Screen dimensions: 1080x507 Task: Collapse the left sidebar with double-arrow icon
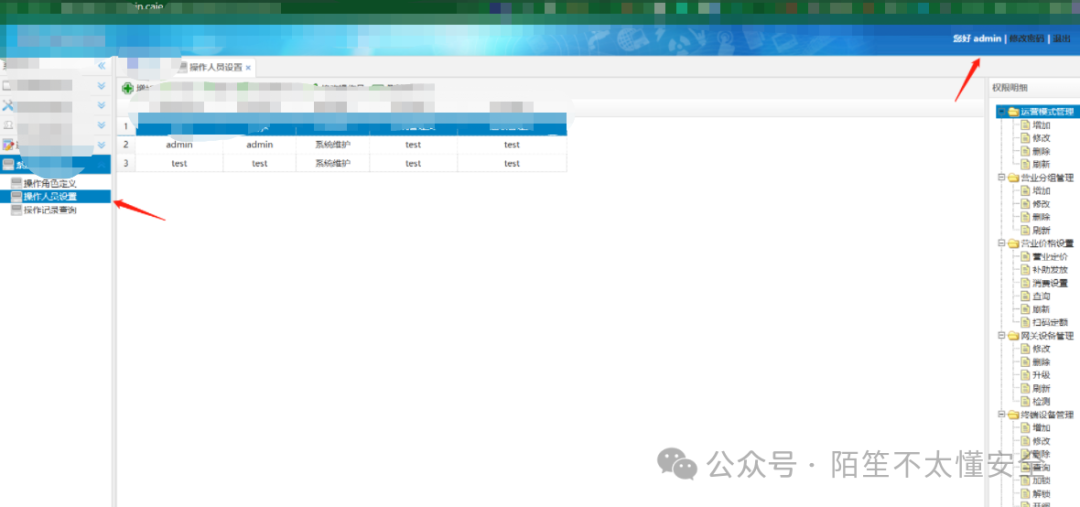(101, 65)
